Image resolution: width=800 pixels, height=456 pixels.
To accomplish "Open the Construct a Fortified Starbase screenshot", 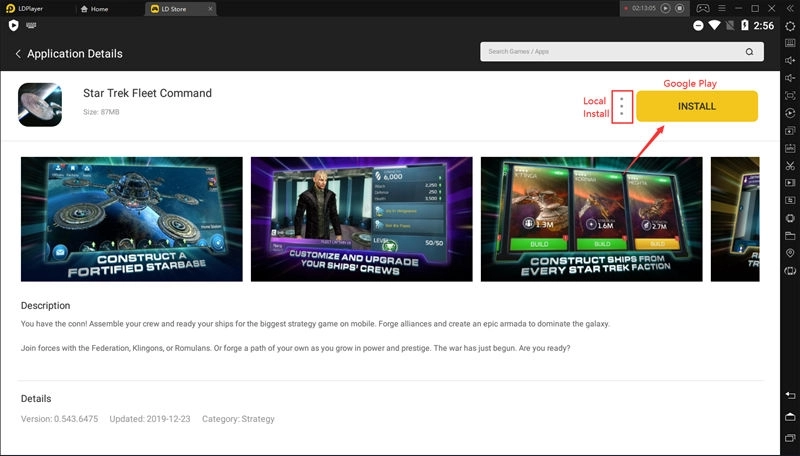I will click(131, 218).
